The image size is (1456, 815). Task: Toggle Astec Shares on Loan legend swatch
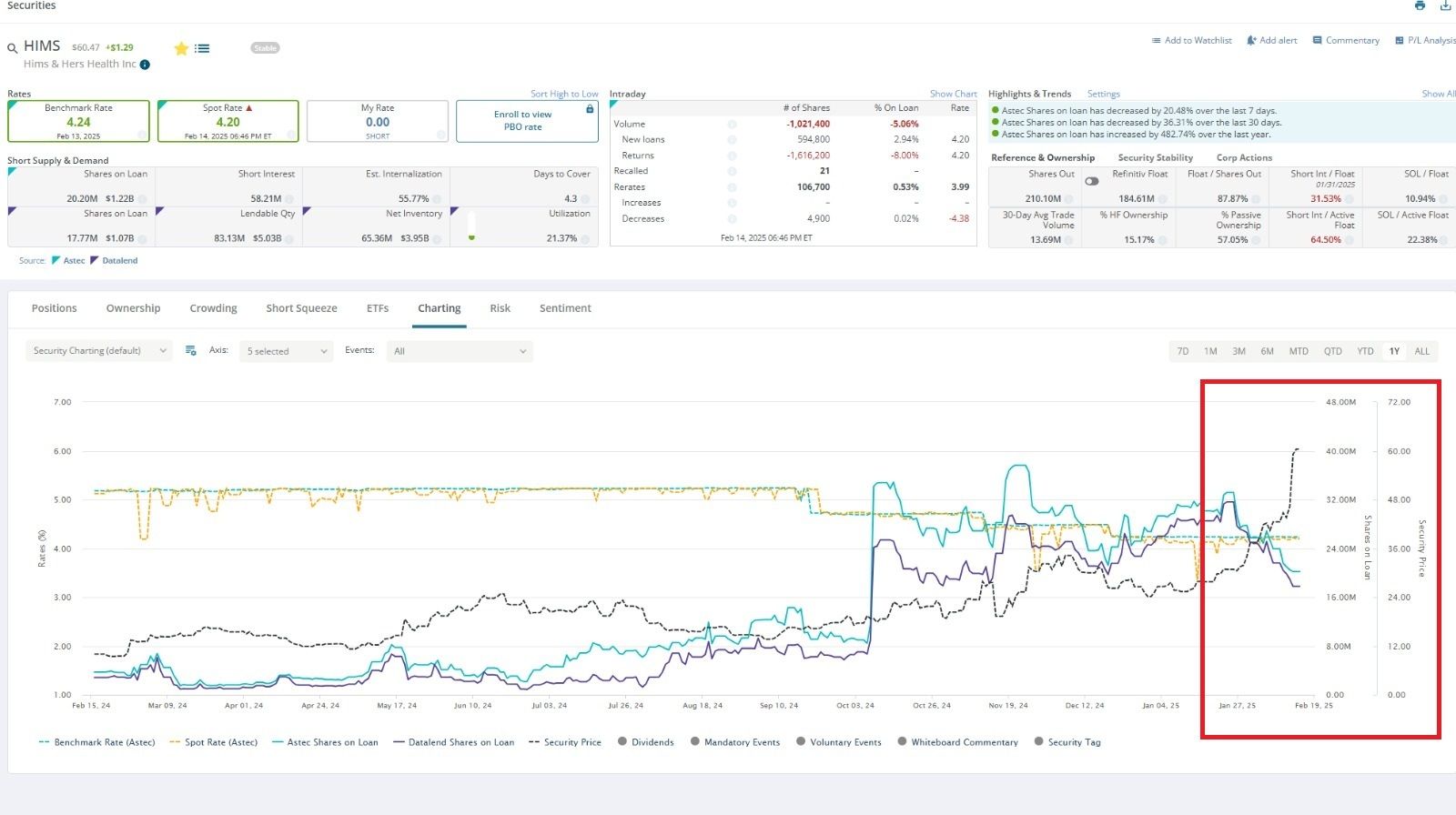click(278, 742)
